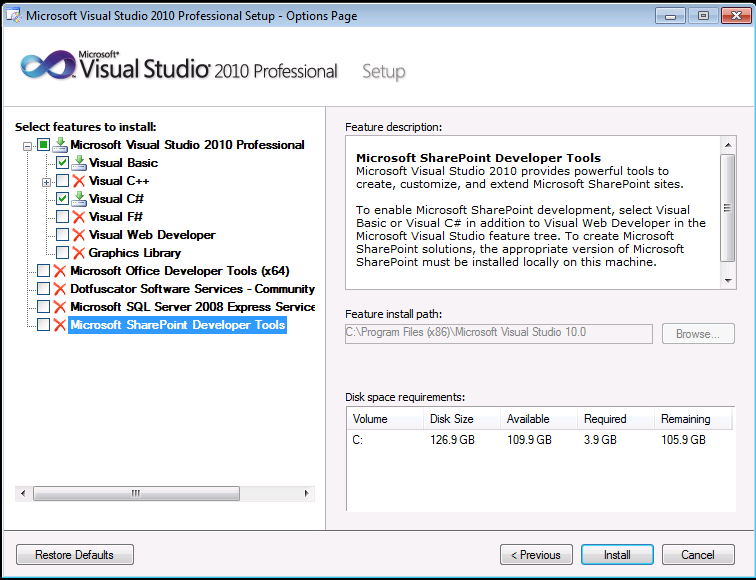Click install icon beside Microsoft Visual Studio 2010 Professional
Image resolution: width=756 pixels, height=580 pixels.
pyautogui.click(x=60, y=145)
